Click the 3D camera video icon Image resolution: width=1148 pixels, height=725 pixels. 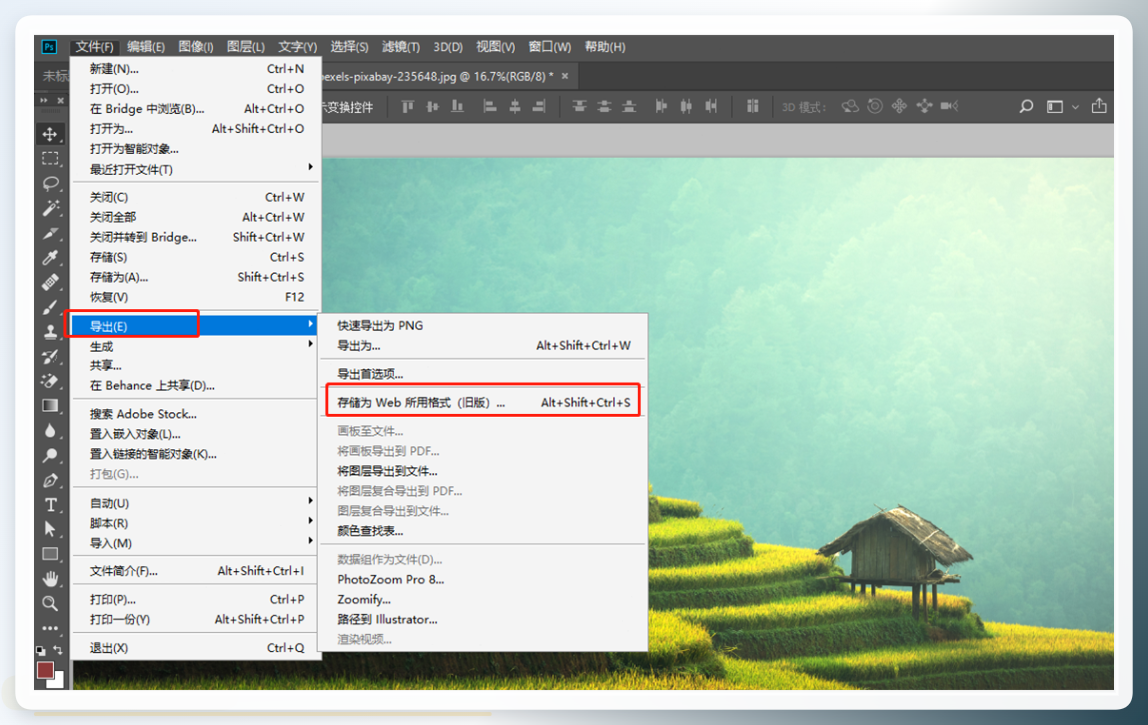950,106
